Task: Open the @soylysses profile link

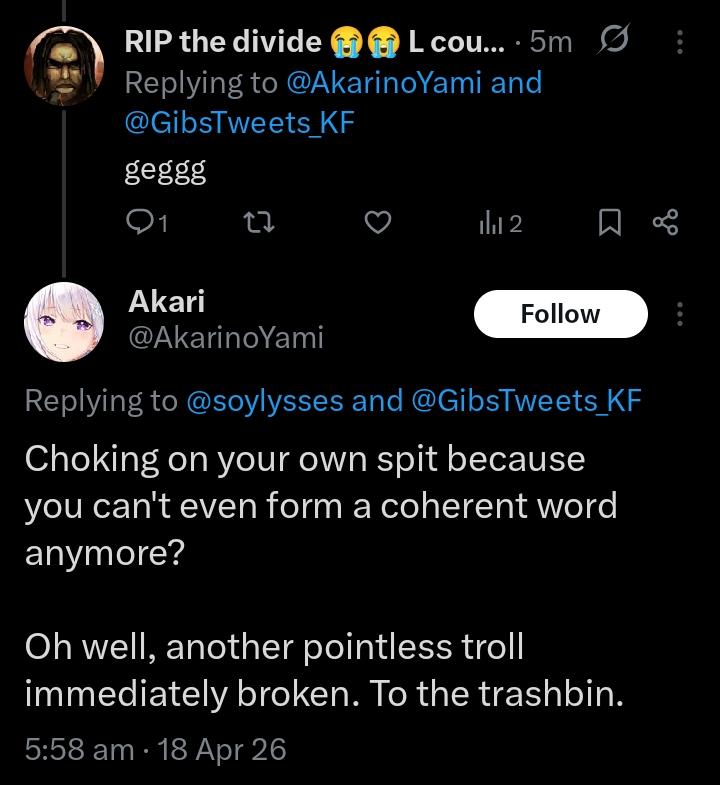Action: point(266,401)
